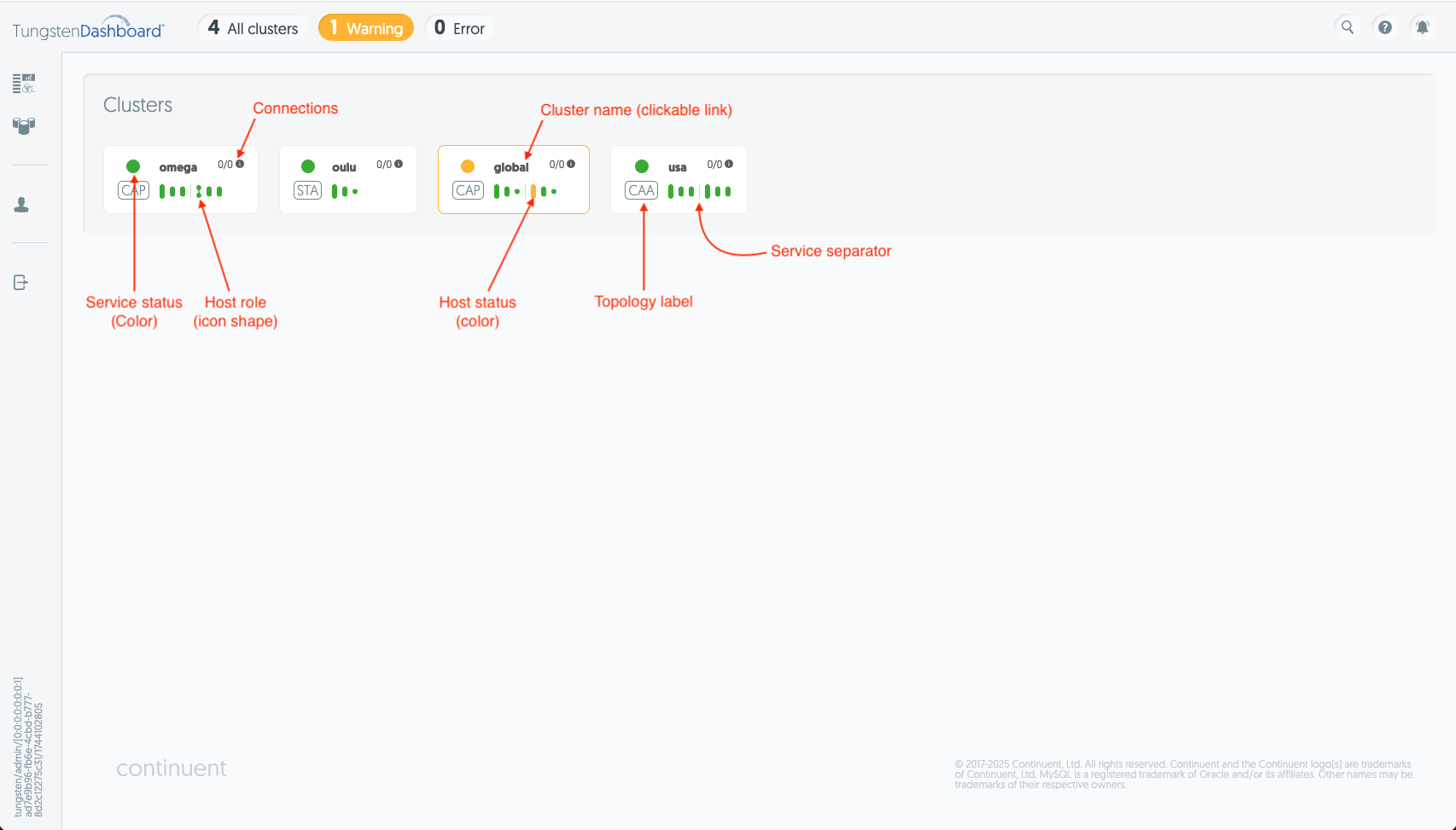The height and width of the screenshot is (830, 1456).
Task: Click the Clusters panel heading
Action: (x=137, y=105)
